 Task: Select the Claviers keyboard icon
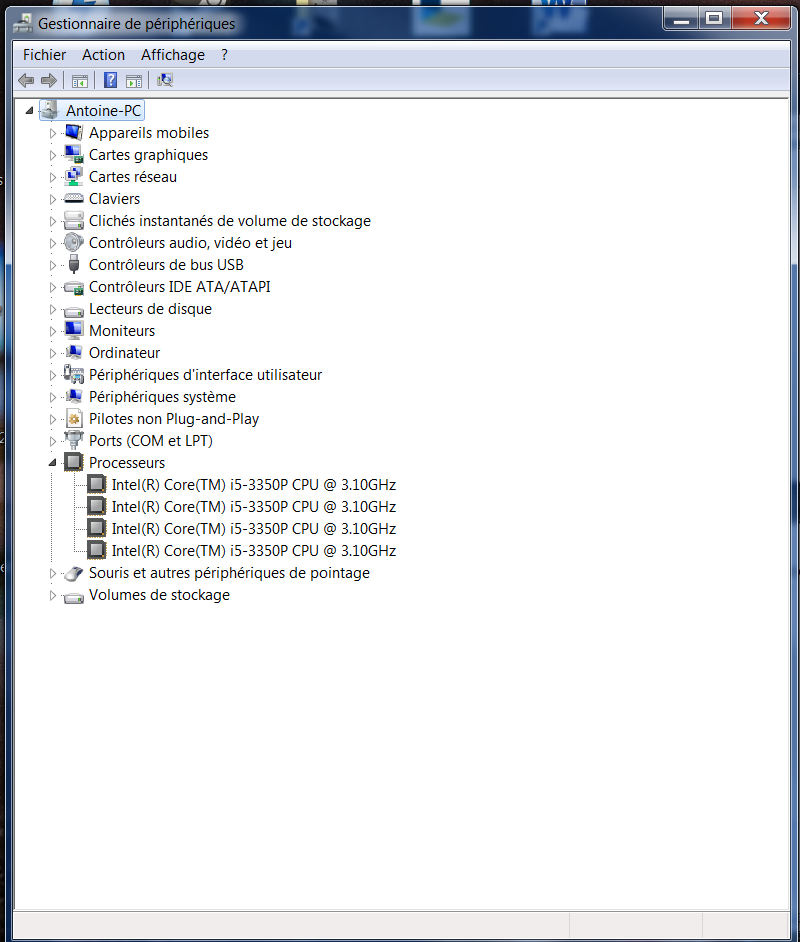(x=74, y=198)
